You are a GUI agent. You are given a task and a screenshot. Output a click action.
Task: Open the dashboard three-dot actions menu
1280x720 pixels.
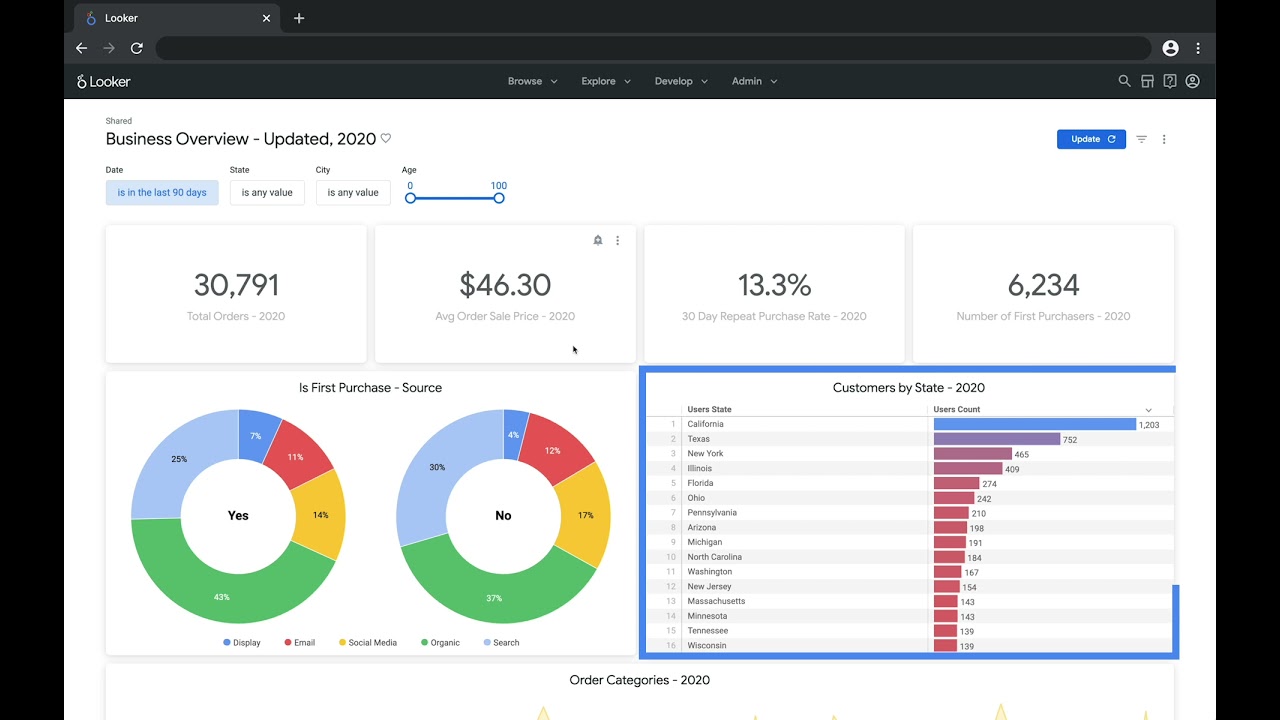(x=1164, y=139)
